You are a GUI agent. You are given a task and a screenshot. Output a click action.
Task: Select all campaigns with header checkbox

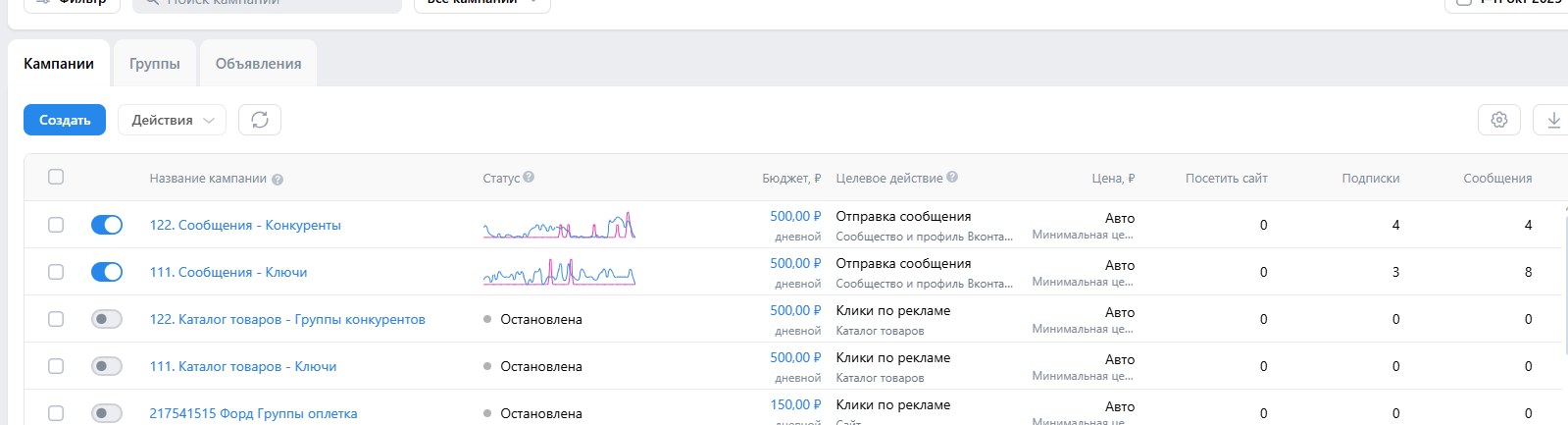(56, 177)
